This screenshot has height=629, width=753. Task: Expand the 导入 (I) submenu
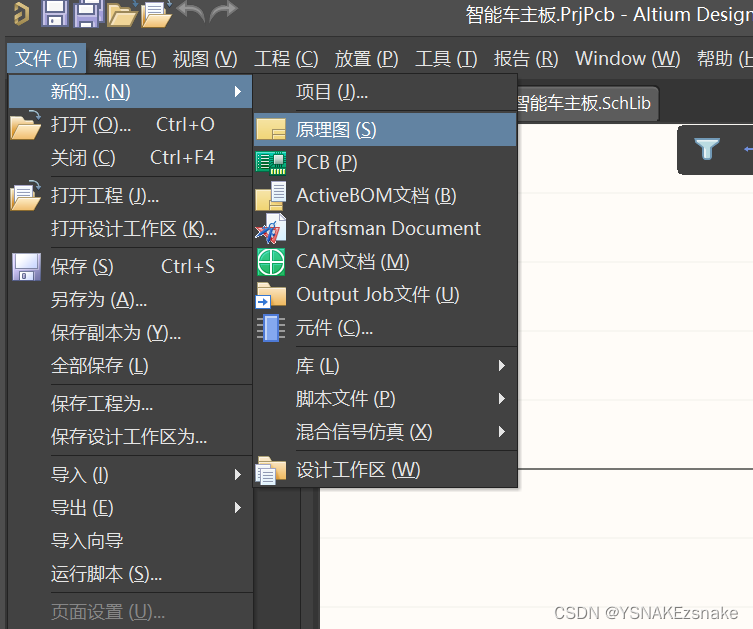pyautogui.click(x=130, y=474)
